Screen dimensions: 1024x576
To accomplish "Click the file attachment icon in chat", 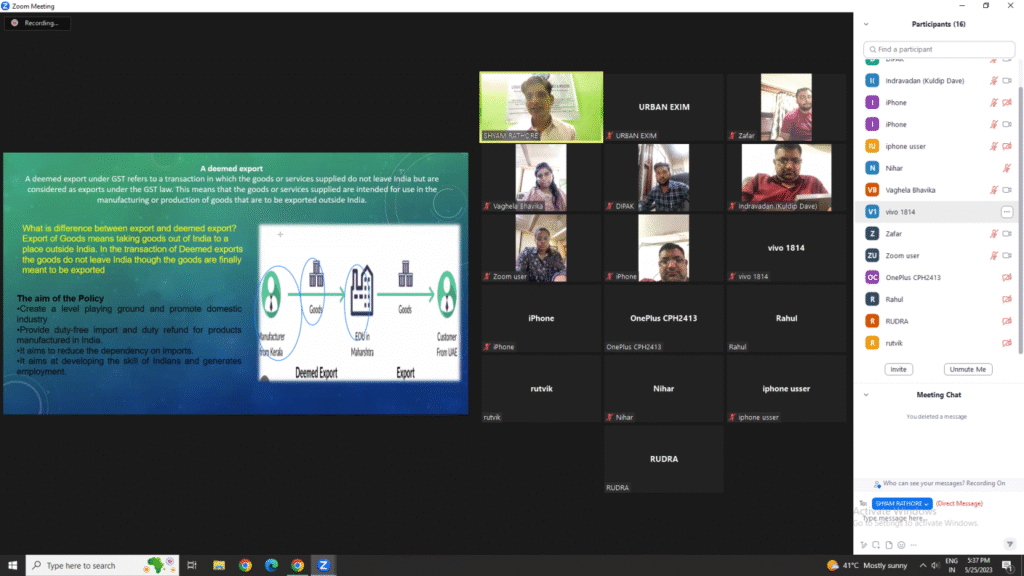I will tap(888, 544).
